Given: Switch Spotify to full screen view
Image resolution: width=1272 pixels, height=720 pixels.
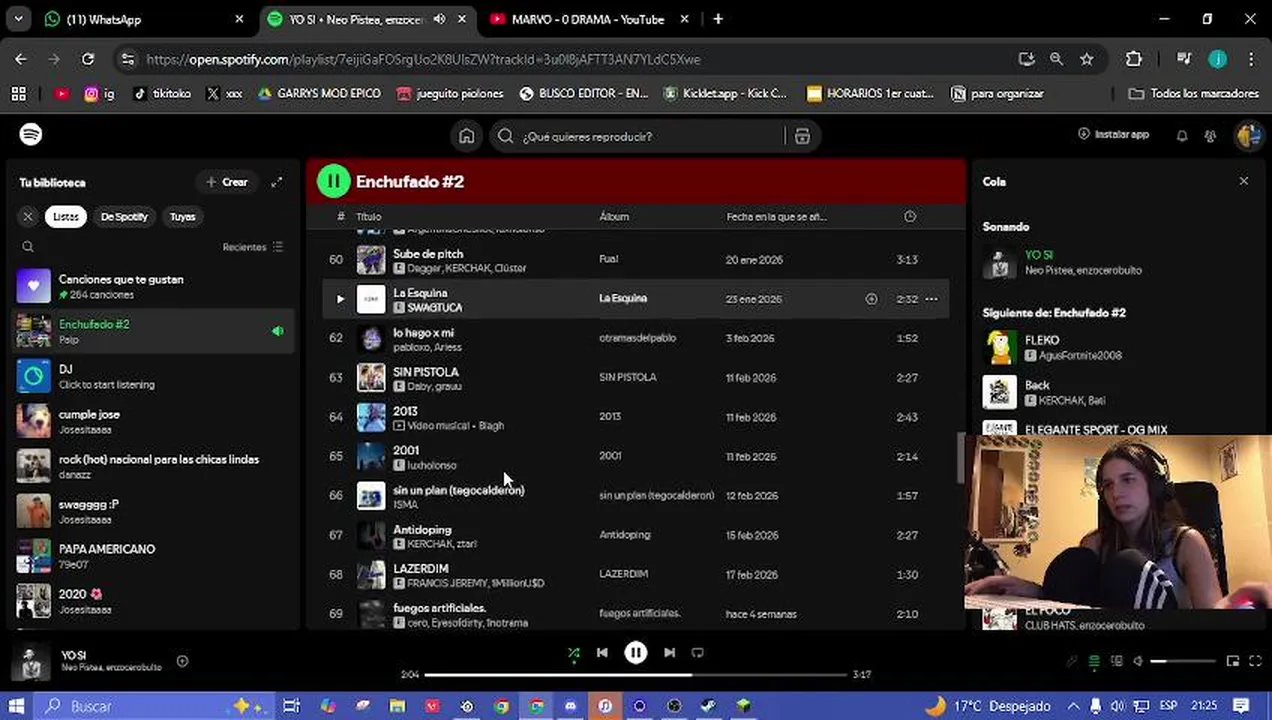Looking at the screenshot, I should [x=1255, y=661].
